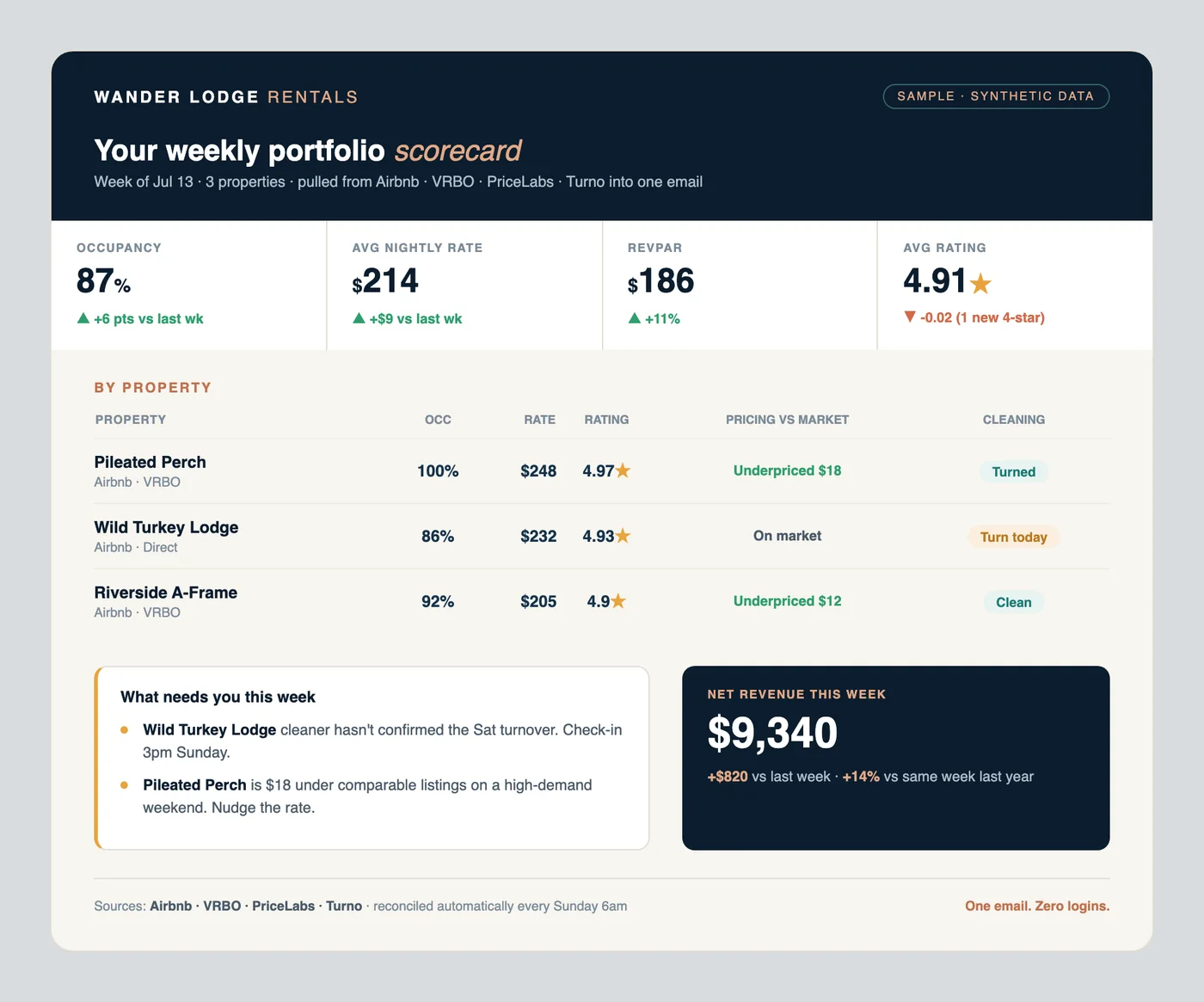Image resolution: width=1204 pixels, height=1002 pixels.
Task: Click the red down triangle under Avg Rating
Action: [910, 317]
